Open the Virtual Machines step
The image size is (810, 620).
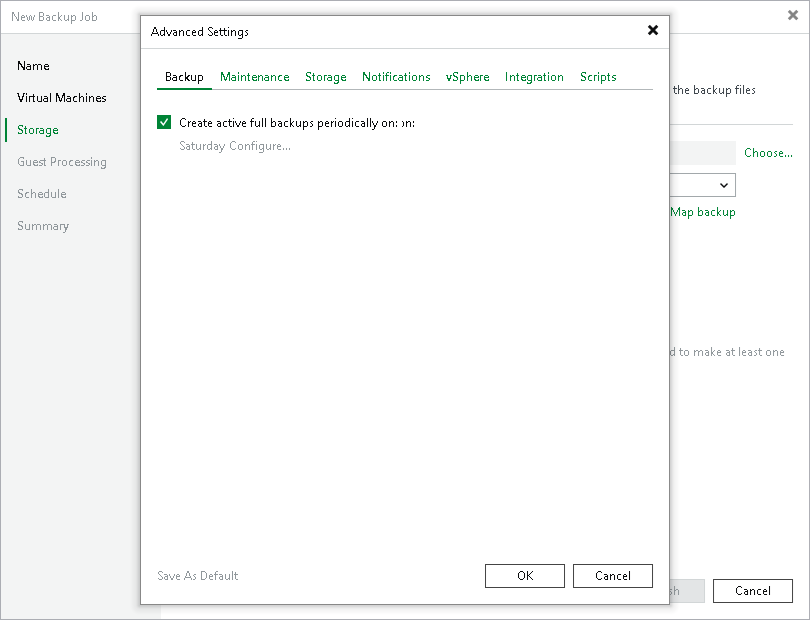pyautogui.click(x=61, y=97)
